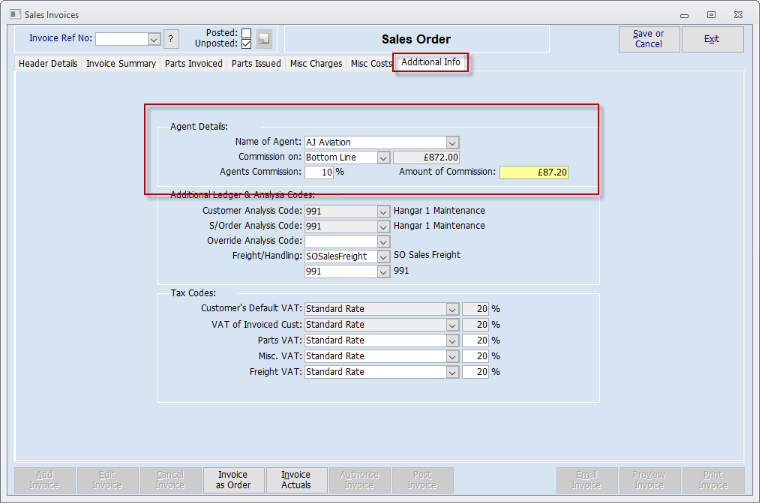Viewport: 760px width, 503px height.
Task: Click the Post Invoice button
Action: coord(422,480)
